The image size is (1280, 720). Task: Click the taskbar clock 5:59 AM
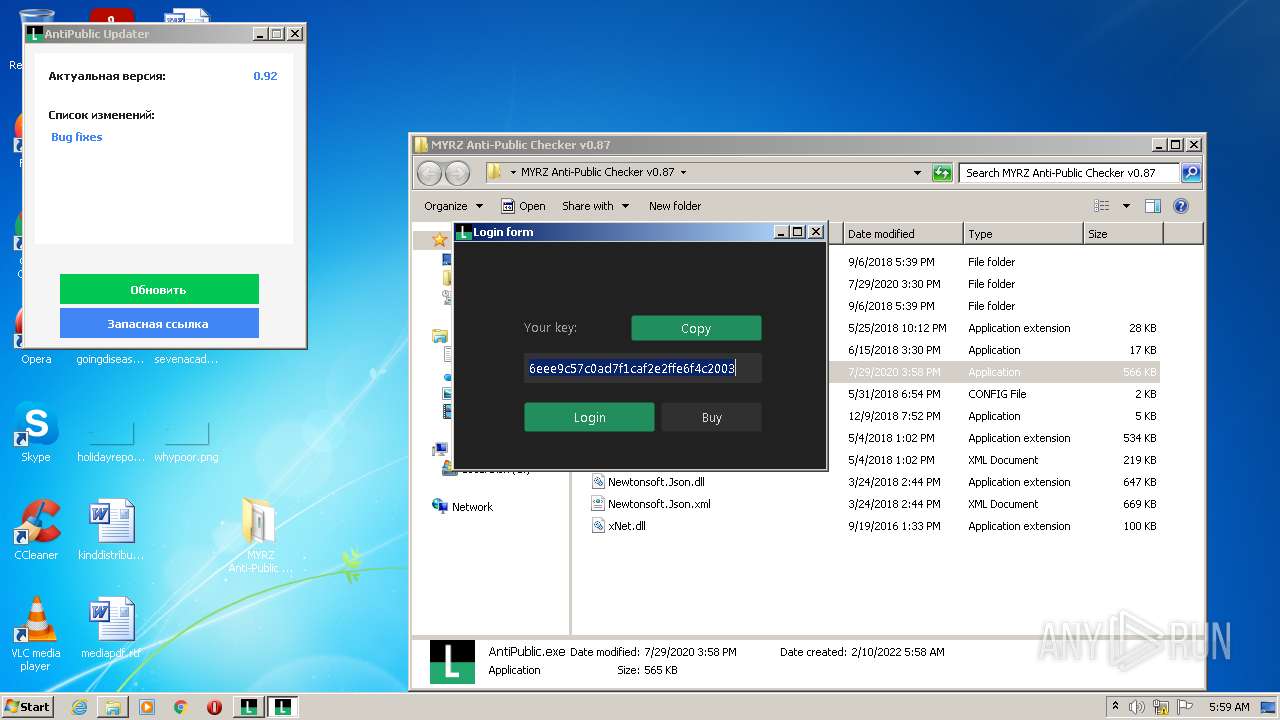(x=1229, y=707)
